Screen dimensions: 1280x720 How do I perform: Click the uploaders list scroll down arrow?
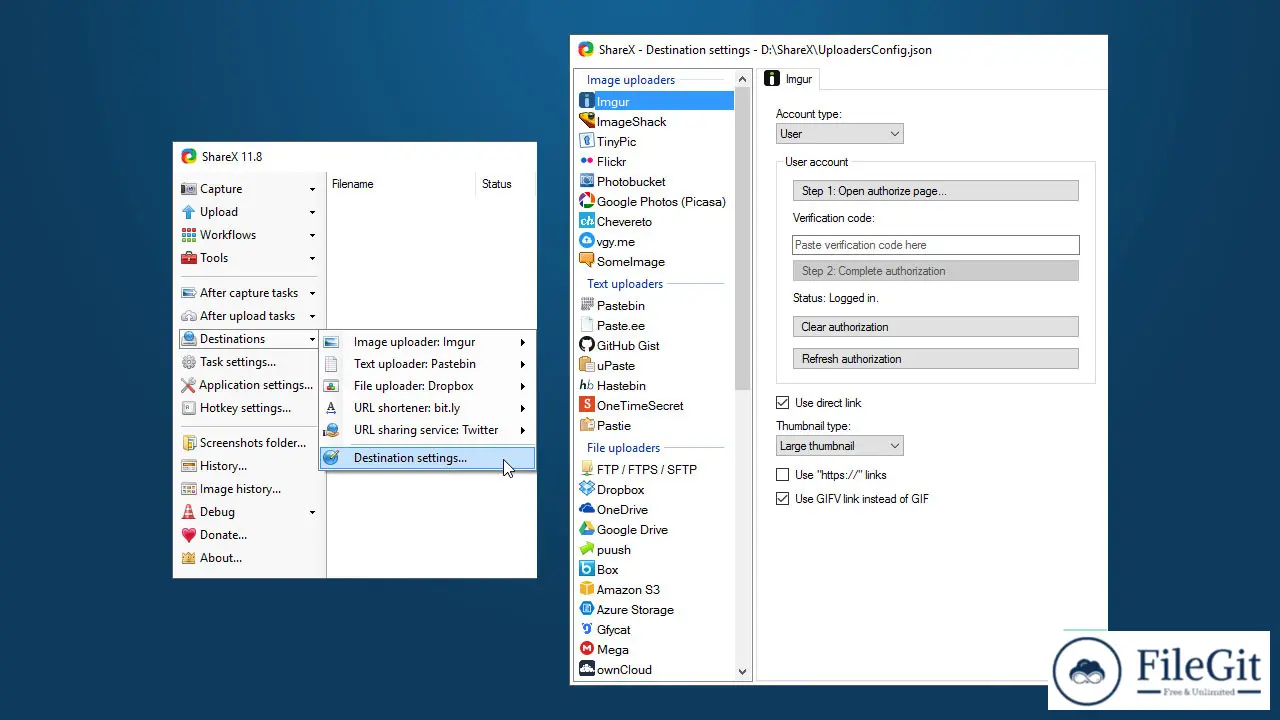click(742, 672)
